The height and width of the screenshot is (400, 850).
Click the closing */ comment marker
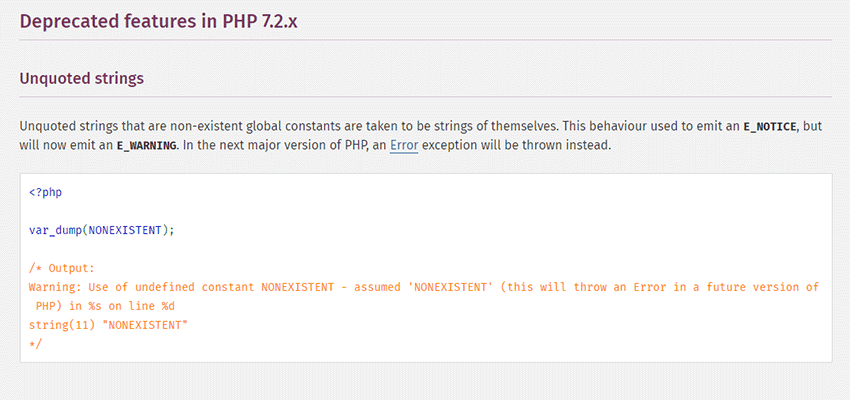tap(36, 344)
